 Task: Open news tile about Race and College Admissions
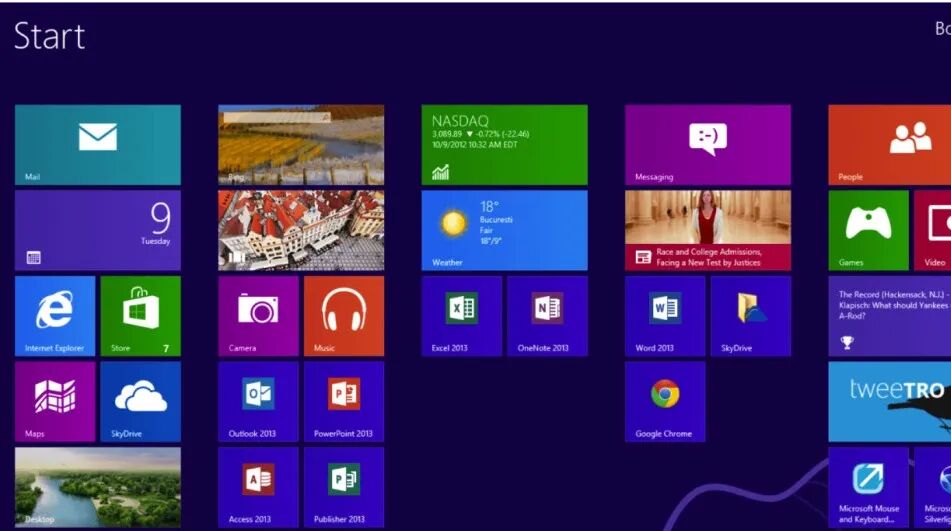[708, 230]
